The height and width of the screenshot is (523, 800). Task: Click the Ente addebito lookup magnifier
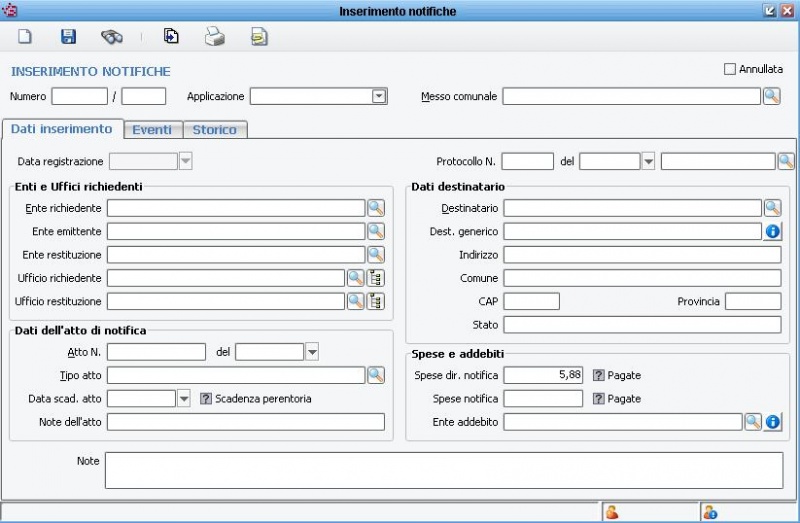pyautogui.click(x=754, y=422)
